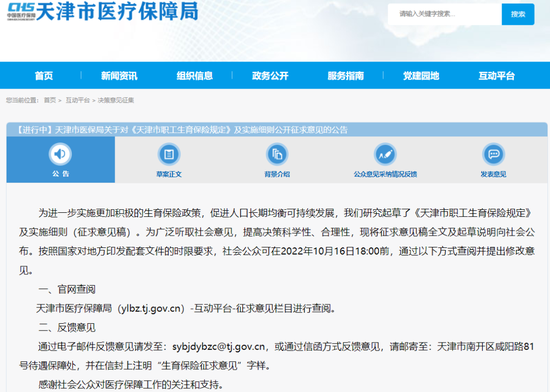This screenshot has width=550, height=392.
Task: Go to 决策意见征集 in the breadcrumb
Action: point(116,100)
